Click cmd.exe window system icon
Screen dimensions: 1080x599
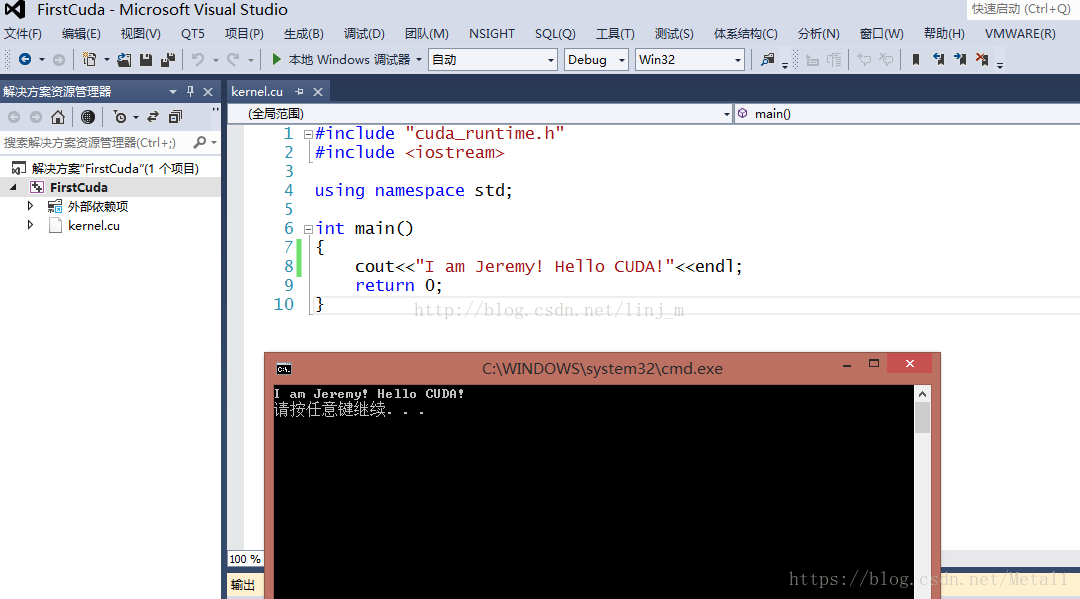point(284,369)
